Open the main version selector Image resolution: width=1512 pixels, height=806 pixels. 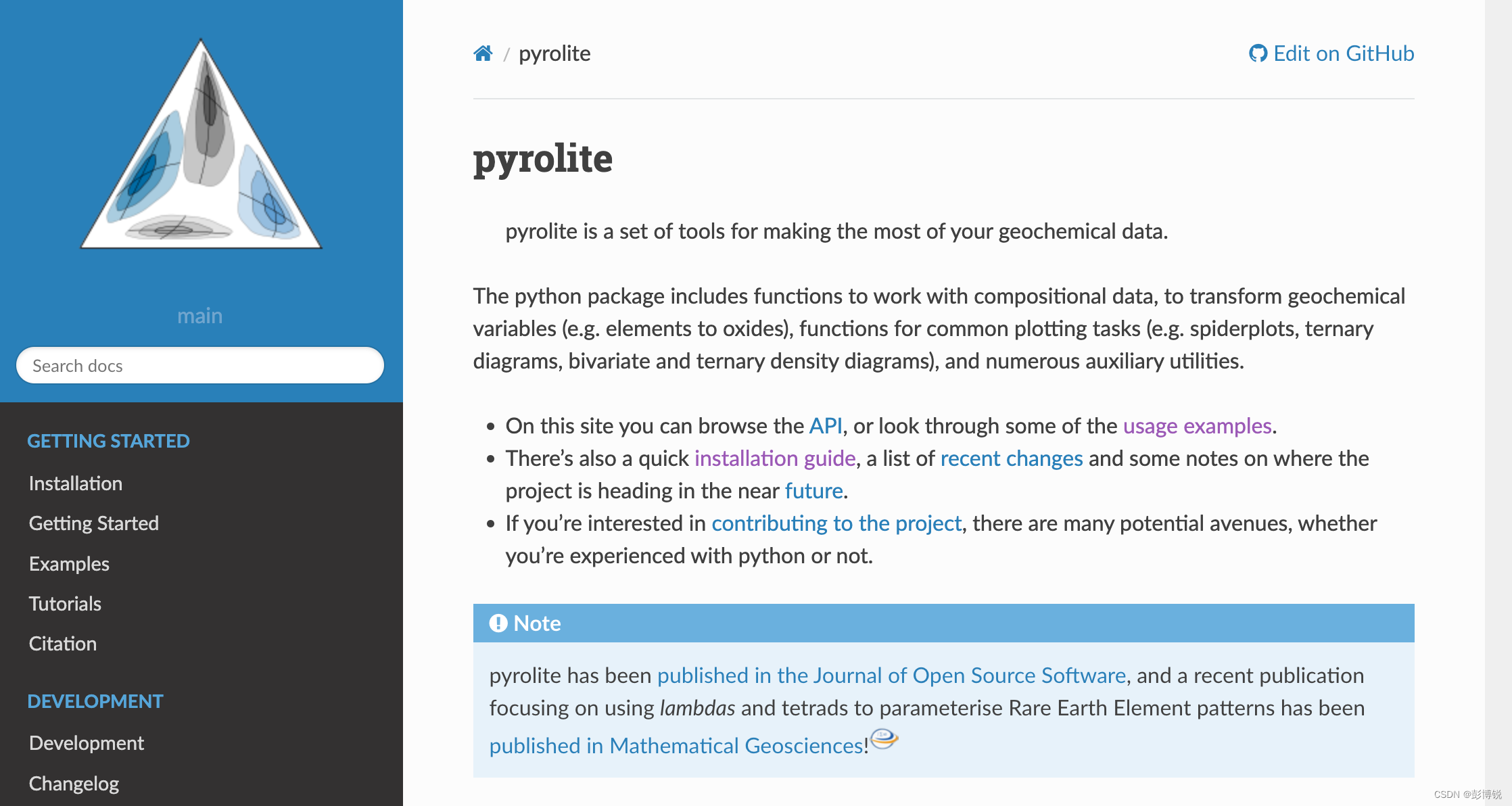pos(200,315)
